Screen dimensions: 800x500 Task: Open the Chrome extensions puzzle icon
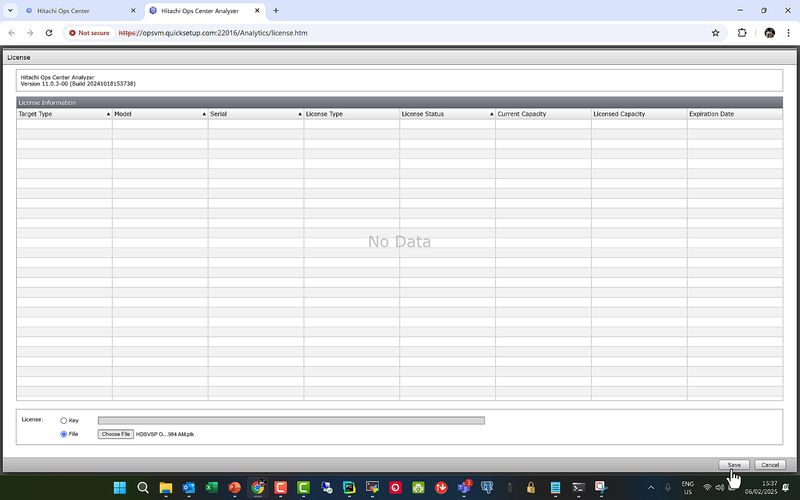pos(742,33)
